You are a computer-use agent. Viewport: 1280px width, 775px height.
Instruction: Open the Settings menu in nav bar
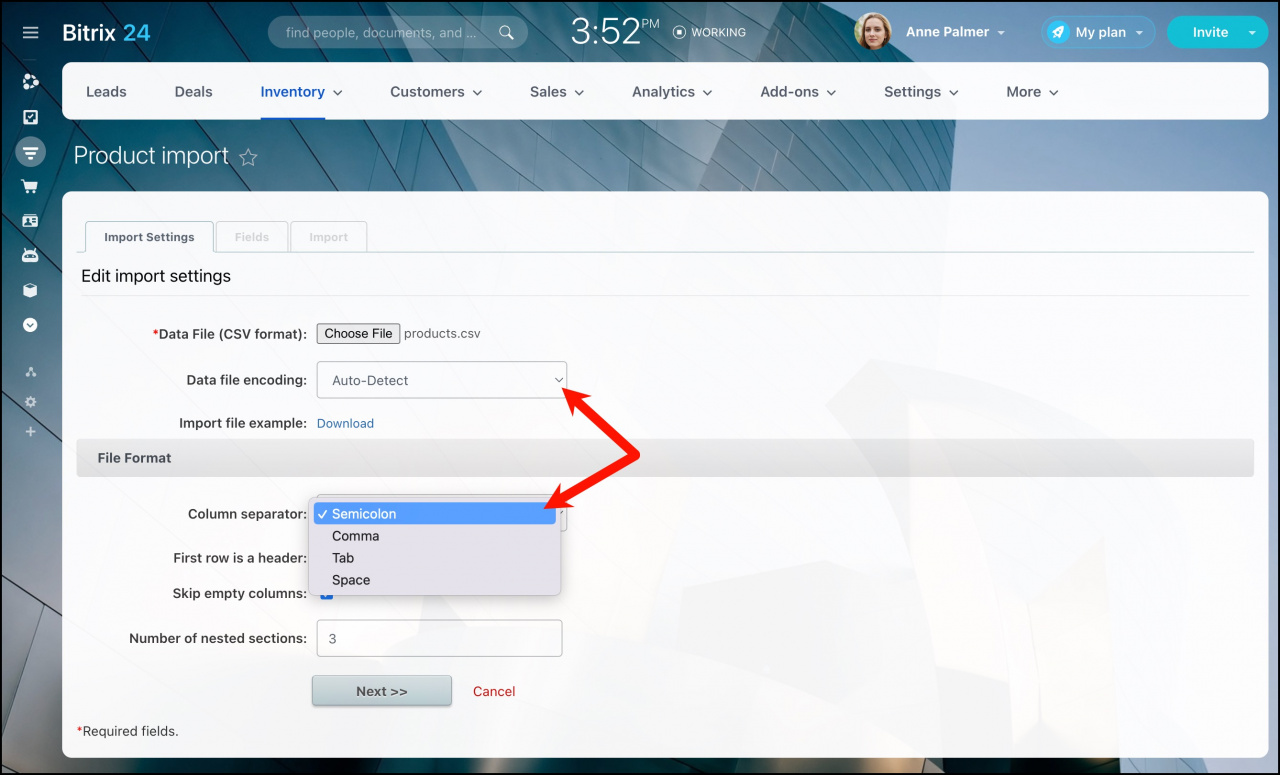coord(921,91)
